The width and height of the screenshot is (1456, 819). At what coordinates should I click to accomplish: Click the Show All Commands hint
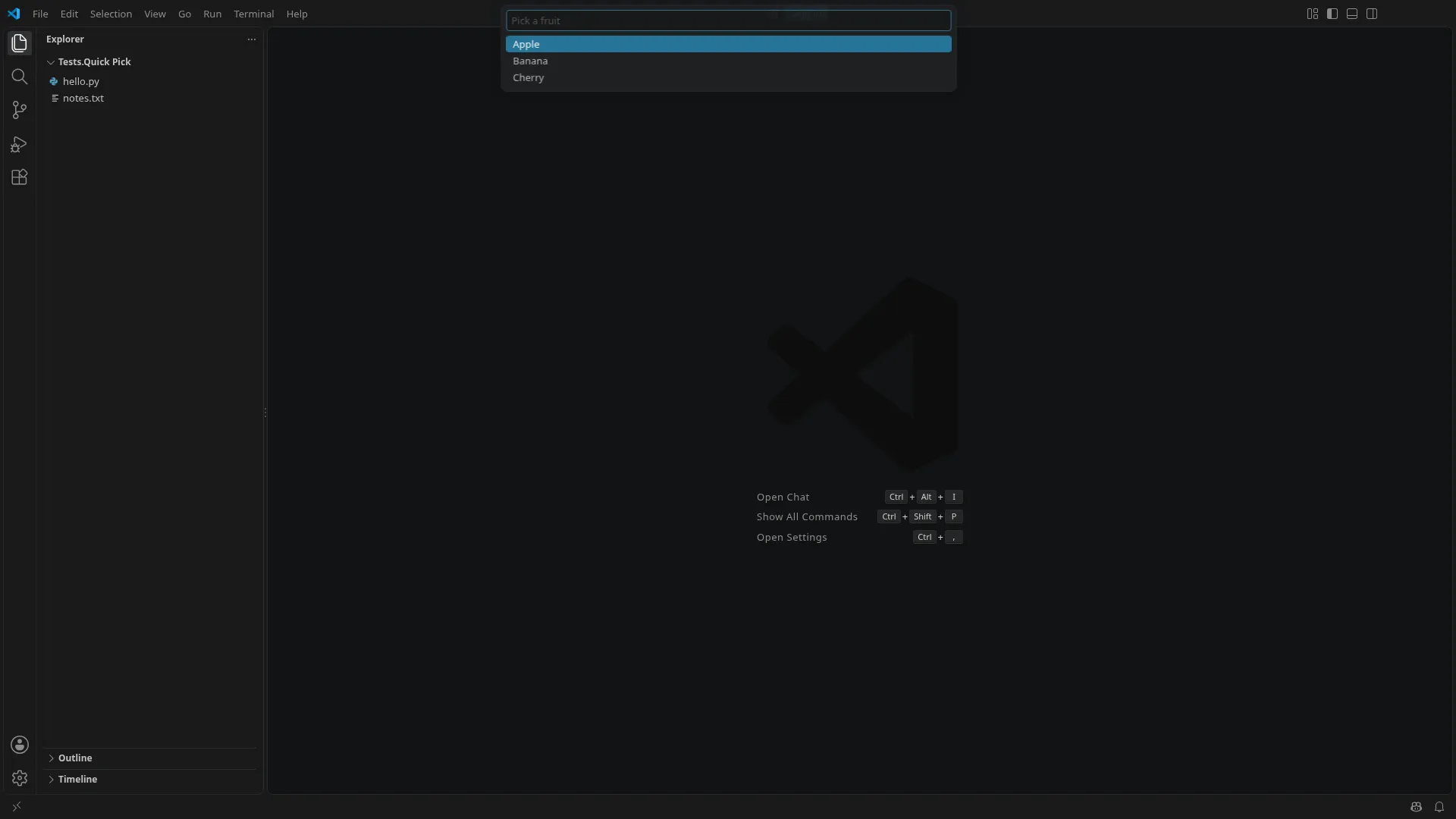(x=807, y=517)
